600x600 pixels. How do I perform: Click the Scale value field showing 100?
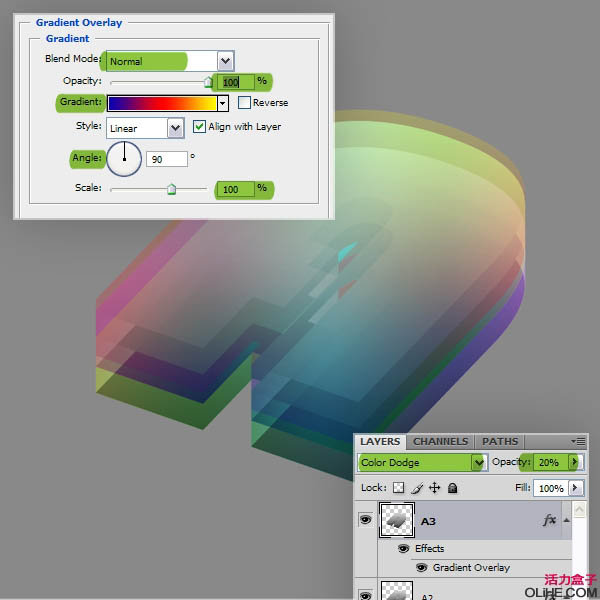click(x=236, y=189)
